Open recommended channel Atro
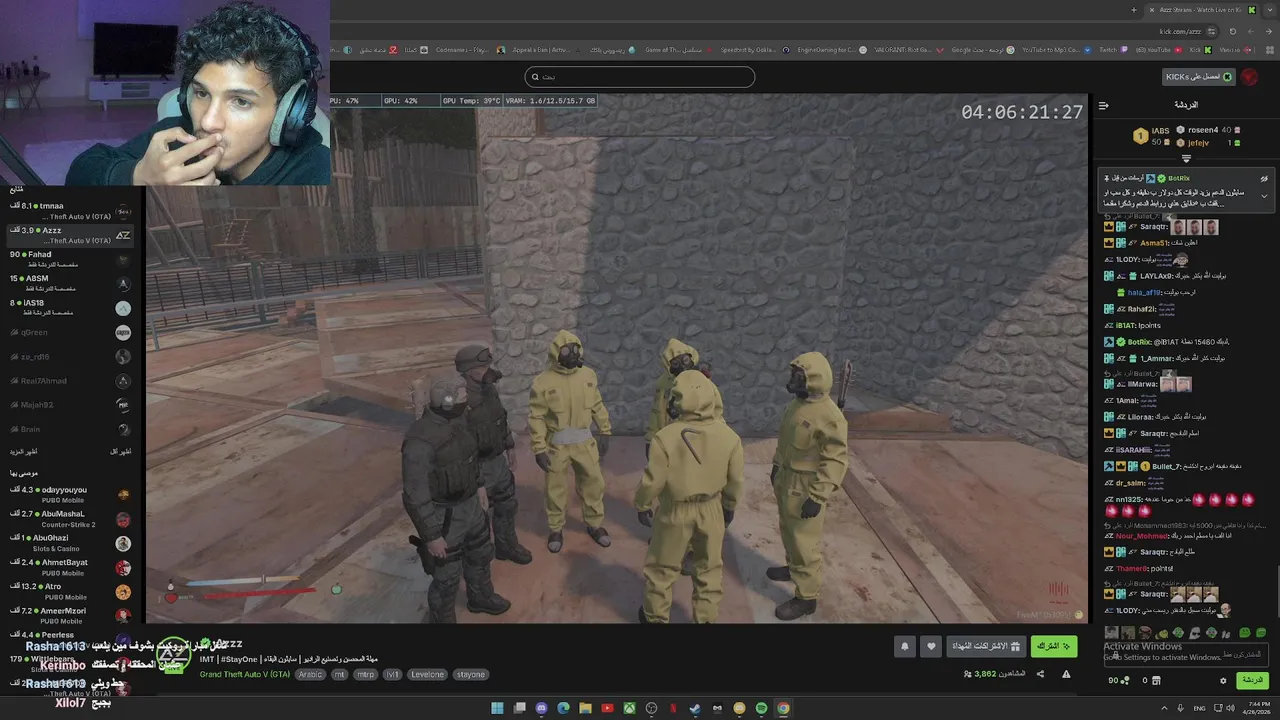The height and width of the screenshot is (720, 1280). (x=70, y=592)
